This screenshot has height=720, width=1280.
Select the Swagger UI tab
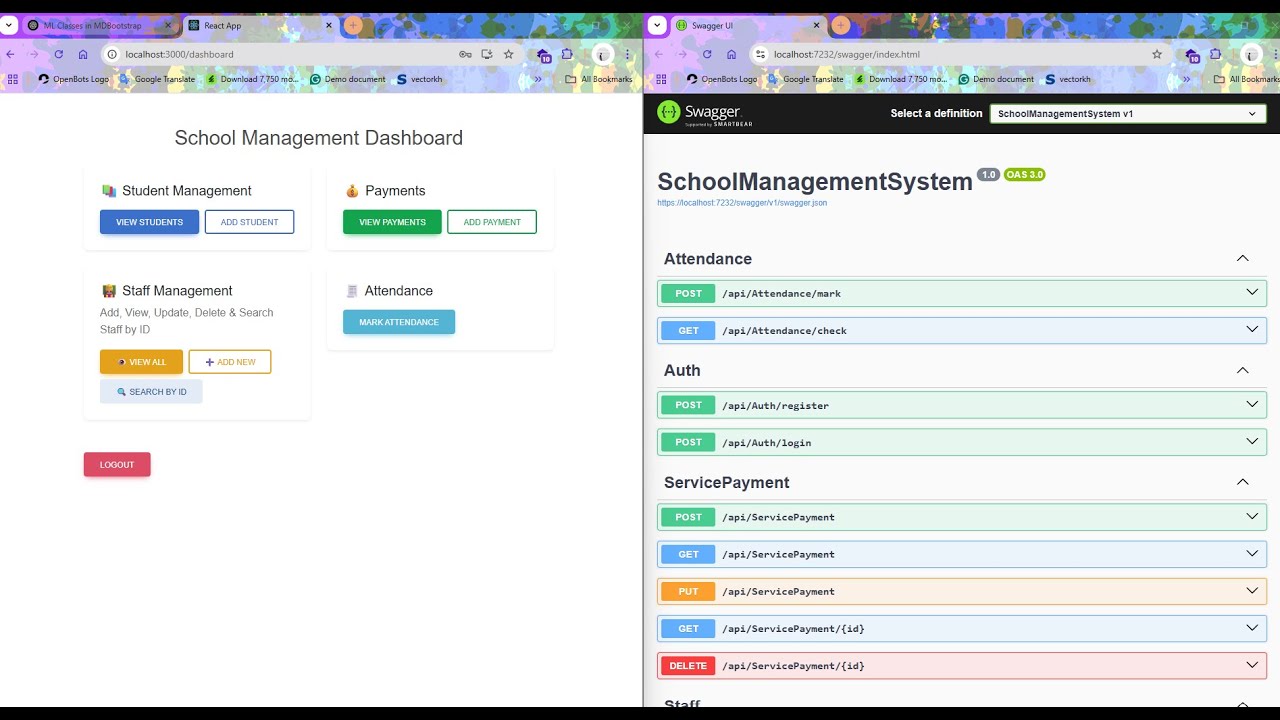pos(749,25)
